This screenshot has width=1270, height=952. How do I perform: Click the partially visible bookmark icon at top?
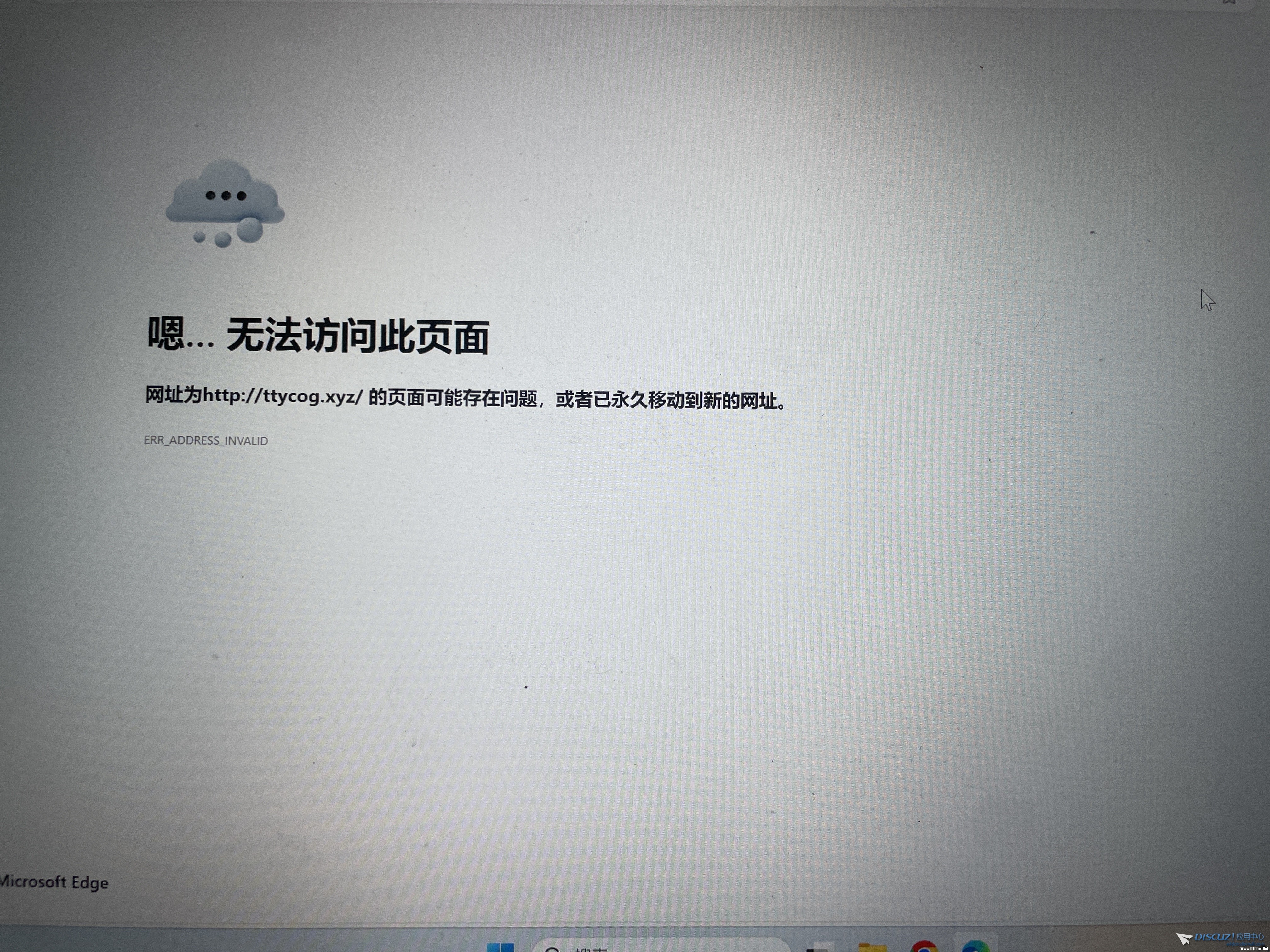1229,2
